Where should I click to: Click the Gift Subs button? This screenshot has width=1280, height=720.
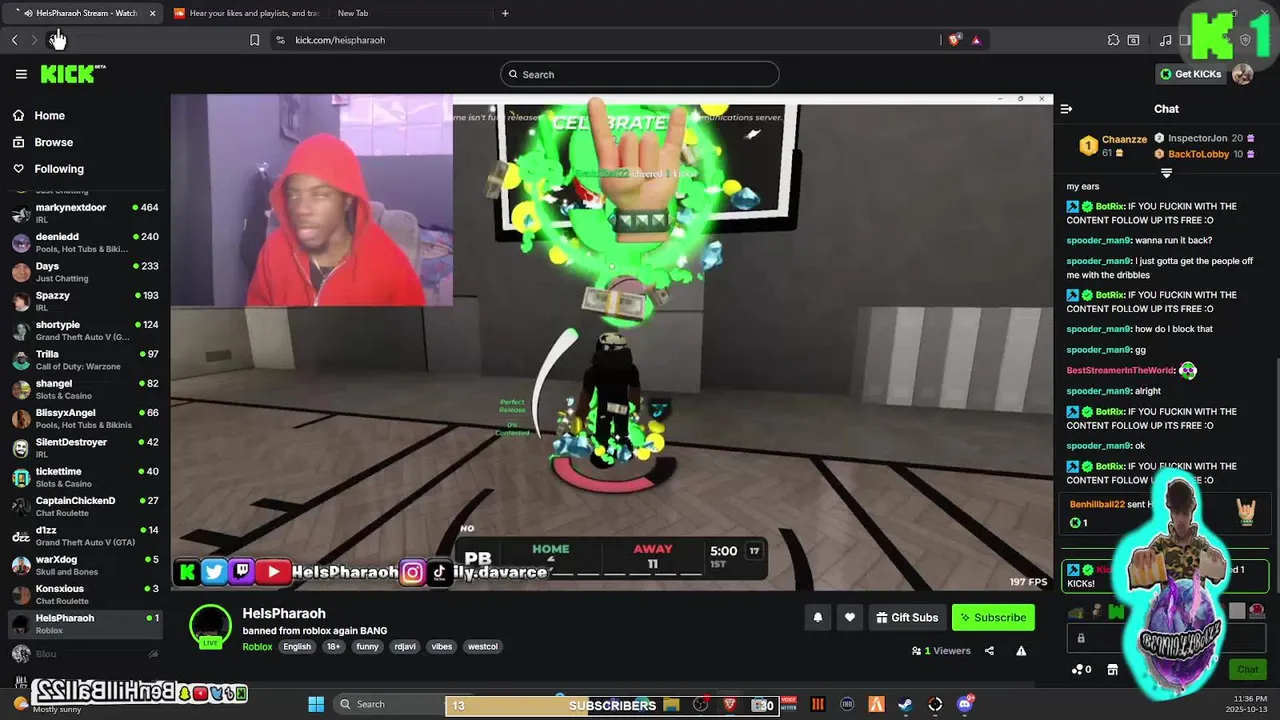click(907, 618)
